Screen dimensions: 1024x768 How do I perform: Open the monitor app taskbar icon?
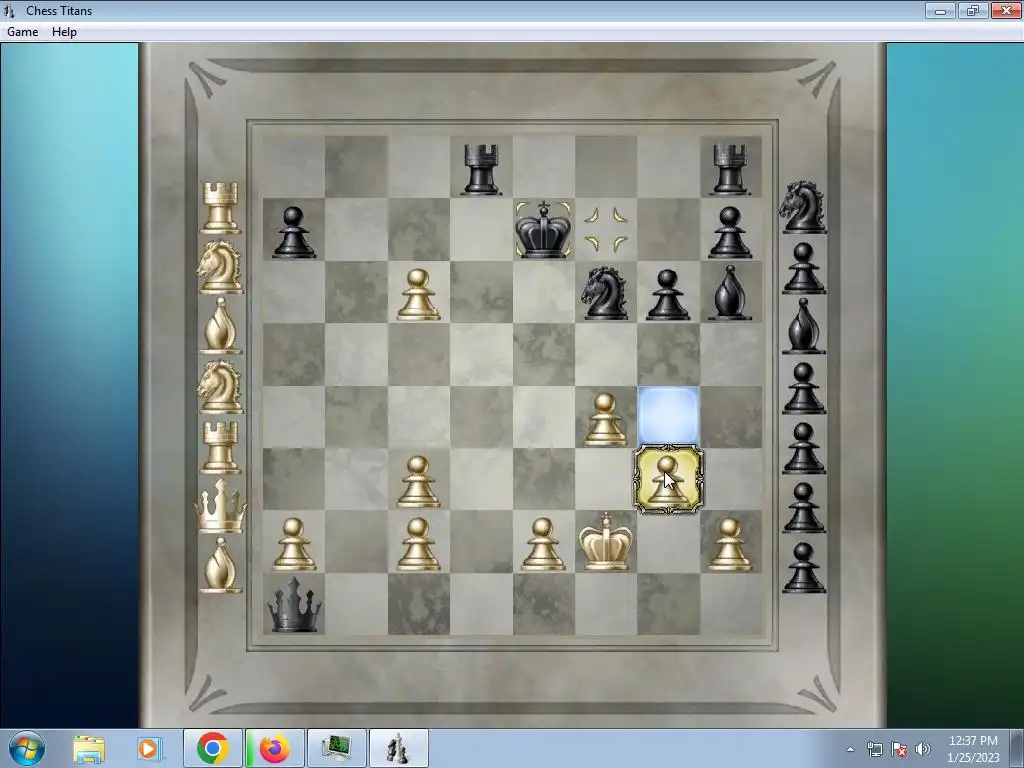[336, 748]
